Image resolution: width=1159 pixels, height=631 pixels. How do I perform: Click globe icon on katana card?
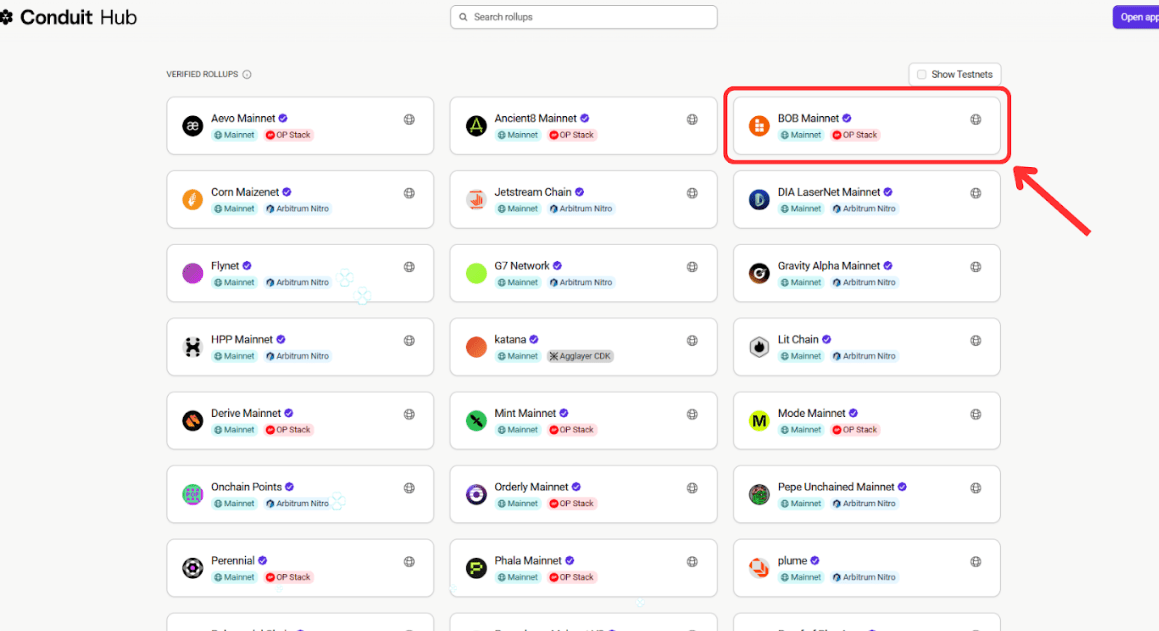[692, 341]
